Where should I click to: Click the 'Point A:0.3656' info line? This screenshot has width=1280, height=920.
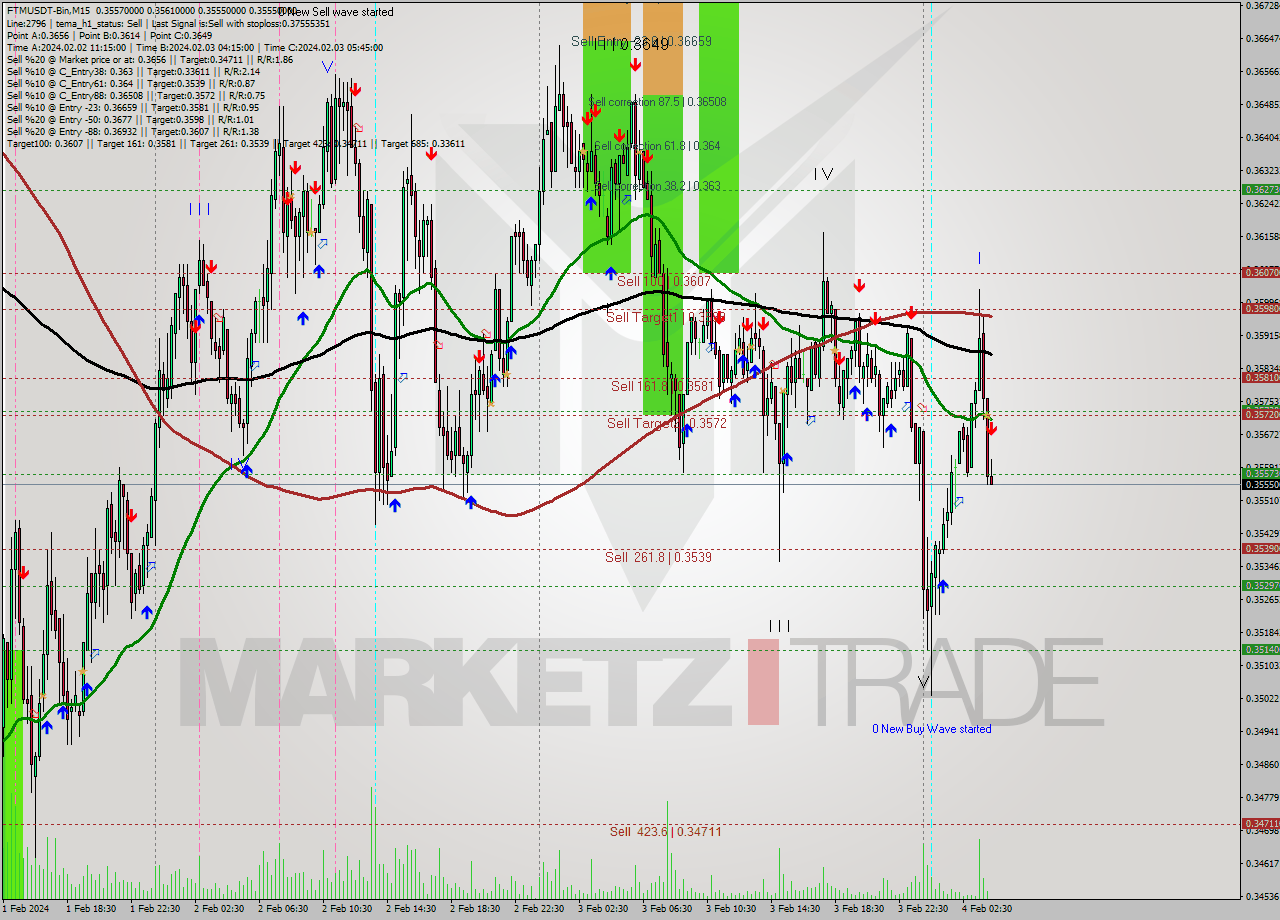109,35
